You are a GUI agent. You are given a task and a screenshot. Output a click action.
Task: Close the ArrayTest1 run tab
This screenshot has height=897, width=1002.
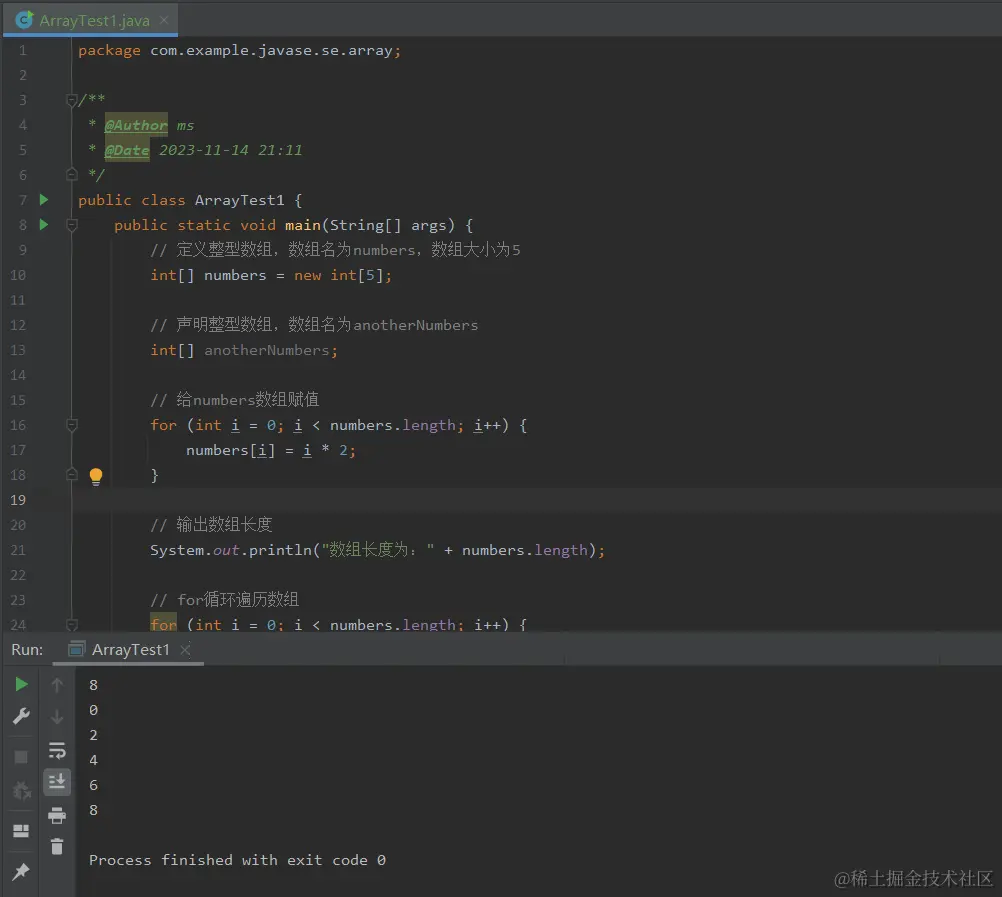185,650
